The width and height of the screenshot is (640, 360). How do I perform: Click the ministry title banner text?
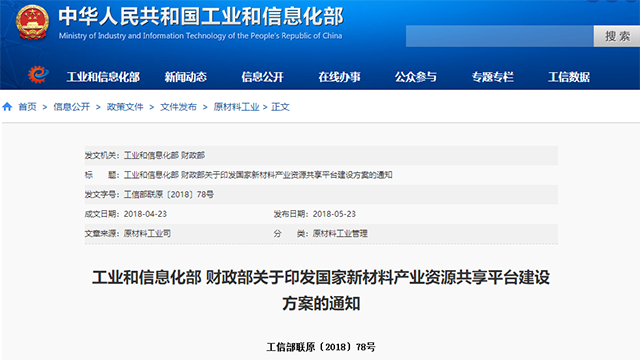(201, 17)
